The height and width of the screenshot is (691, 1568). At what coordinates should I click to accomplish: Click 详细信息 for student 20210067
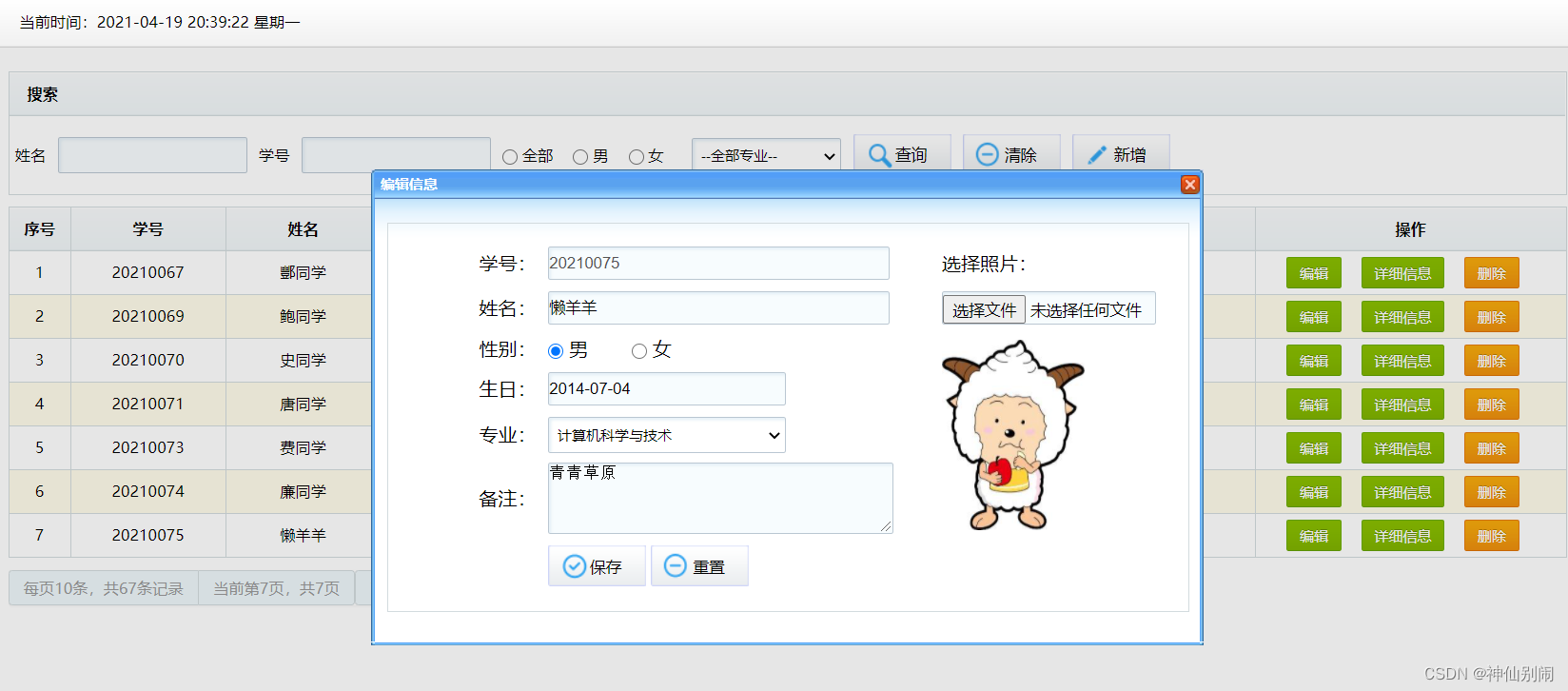[x=1402, y=273]
